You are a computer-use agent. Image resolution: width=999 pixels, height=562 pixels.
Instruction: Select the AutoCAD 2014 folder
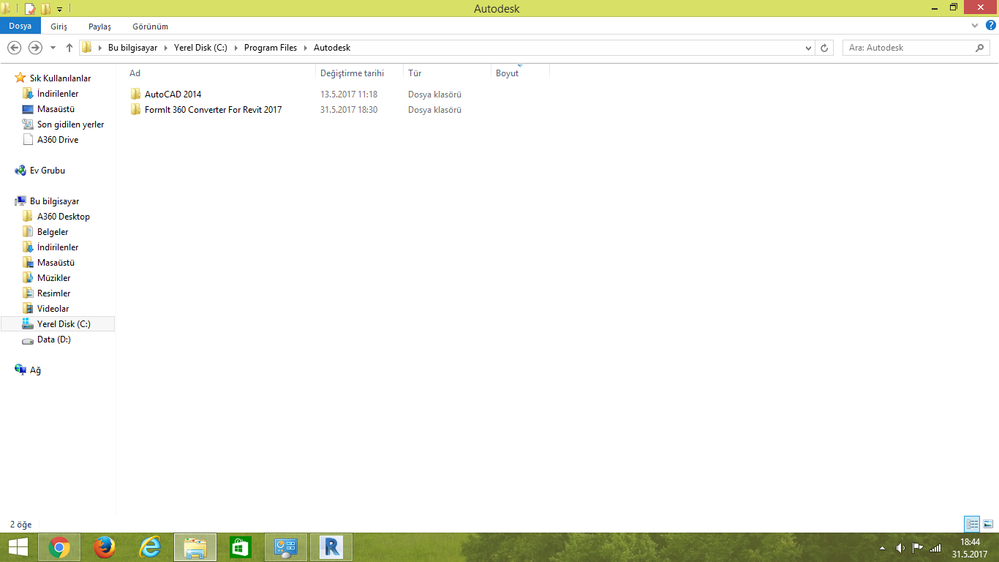173,94
